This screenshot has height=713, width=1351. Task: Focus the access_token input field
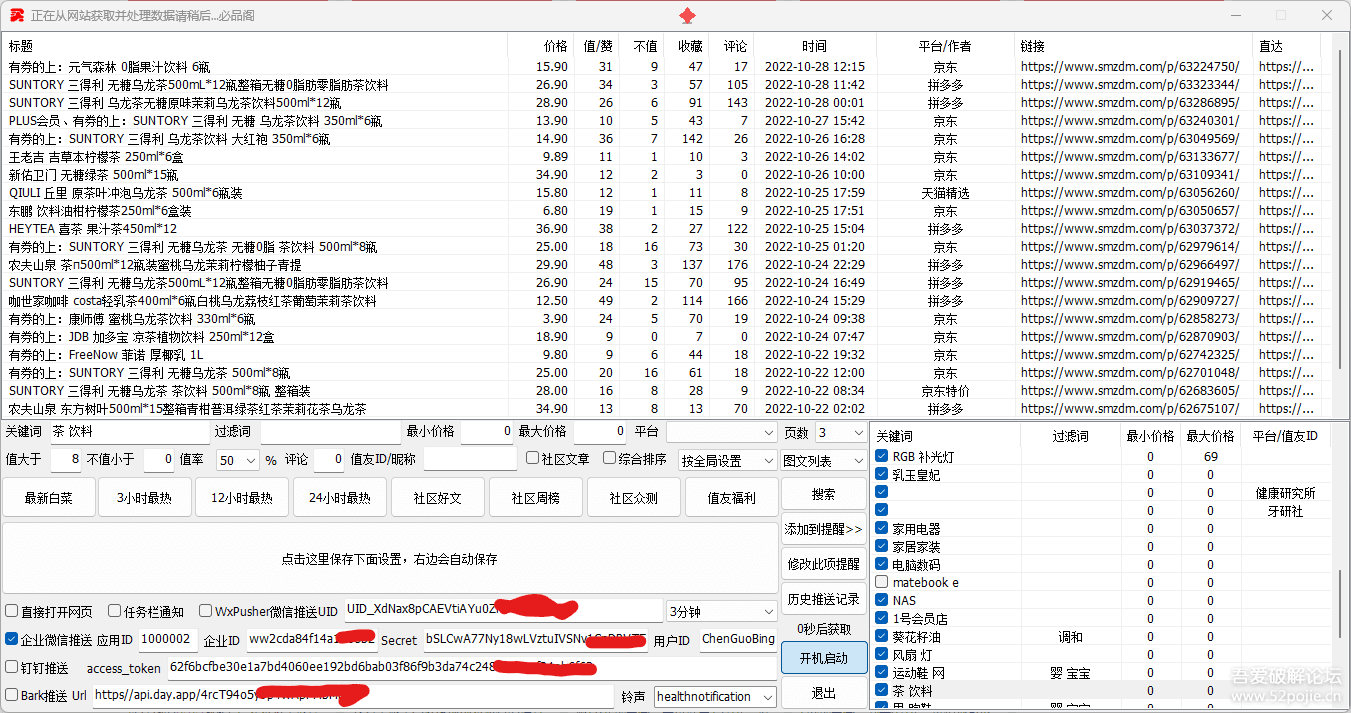click(472, 667)
